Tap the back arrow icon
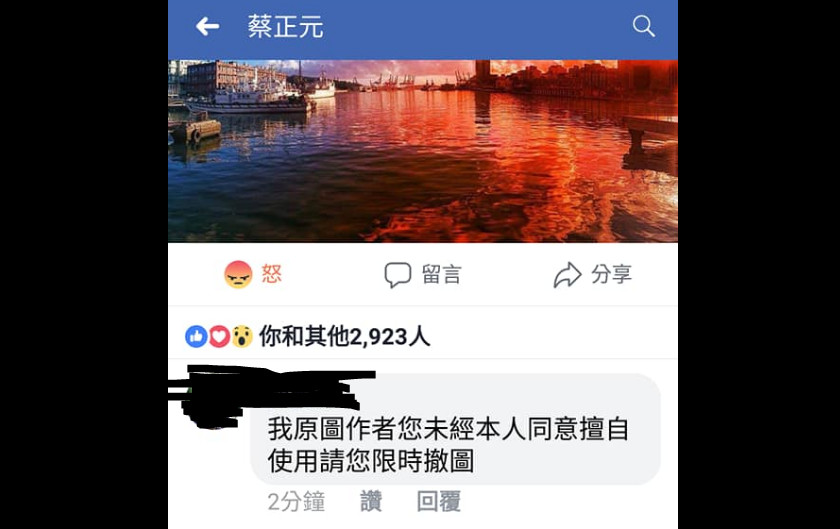 point(207,26)
